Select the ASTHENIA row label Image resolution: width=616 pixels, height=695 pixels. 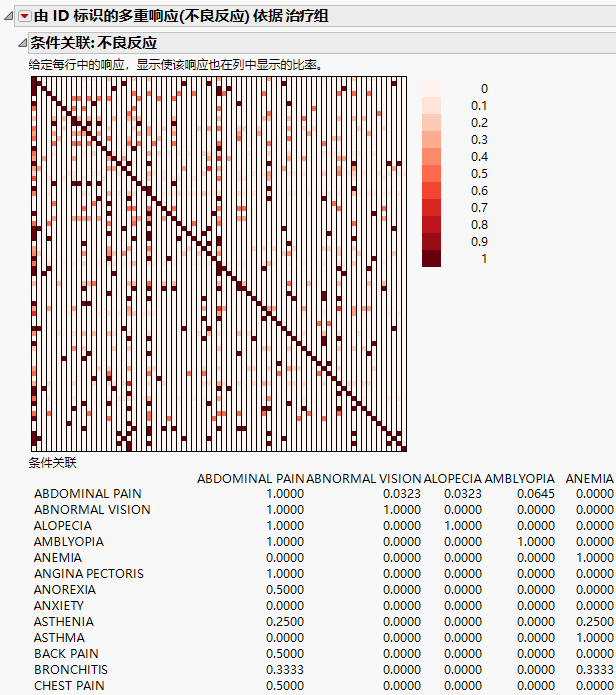pyautogui.click(x=64, y=621)
